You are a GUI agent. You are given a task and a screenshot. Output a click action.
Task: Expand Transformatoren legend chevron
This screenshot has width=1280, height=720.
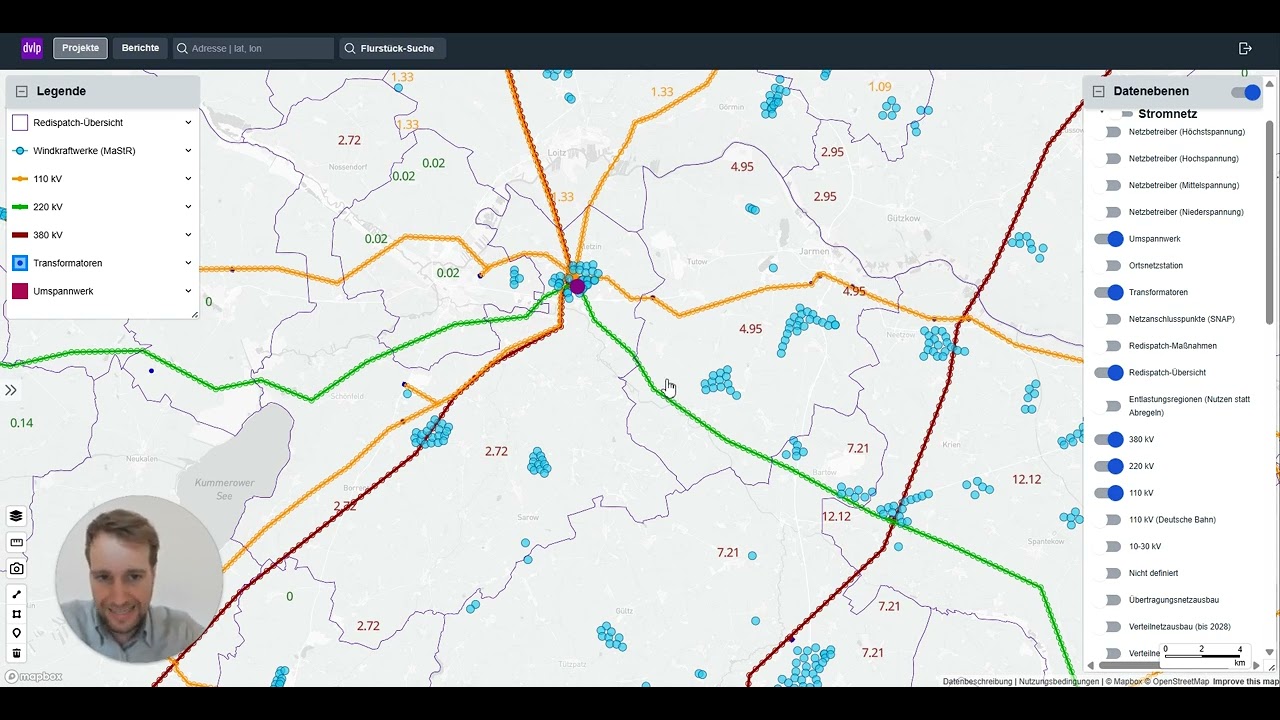(188, 263)
